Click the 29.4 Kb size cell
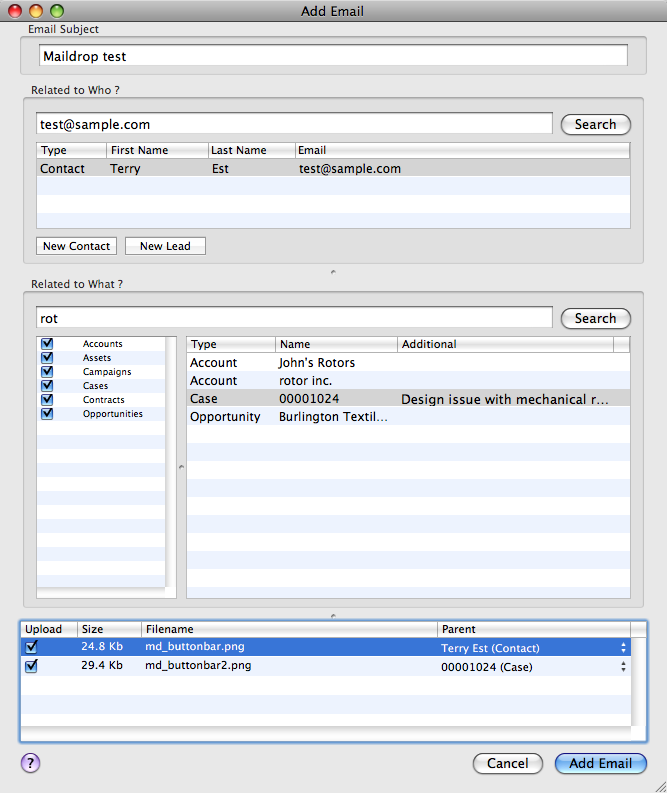Viewport: 667px width, 793px height. pyautogui.click(x=102, y=665)
